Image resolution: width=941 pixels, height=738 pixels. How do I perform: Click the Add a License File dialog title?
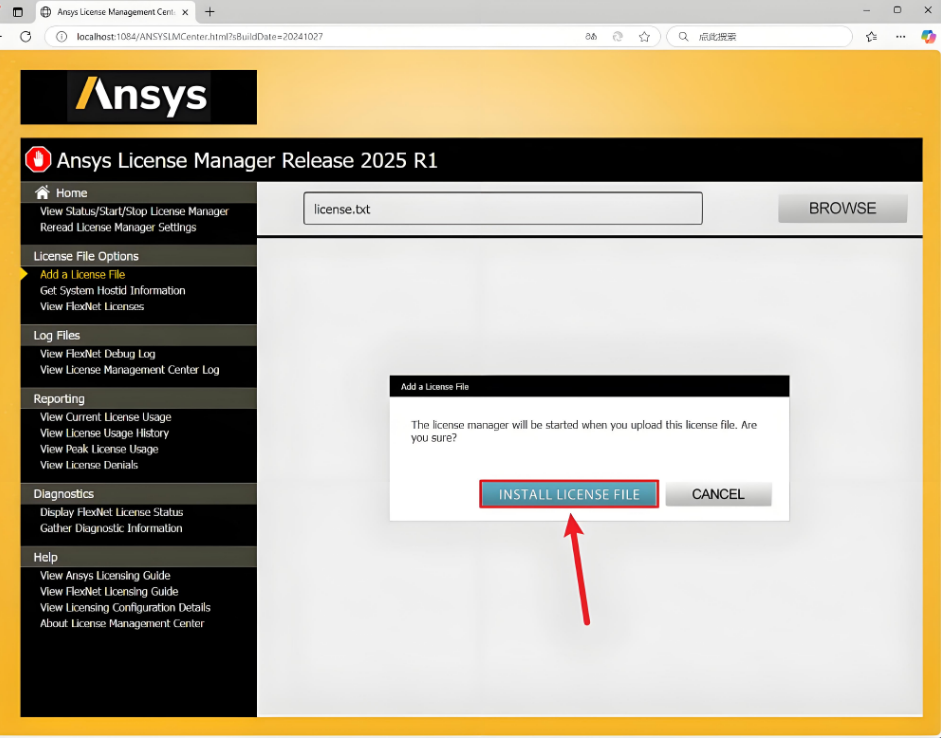pos(434,387)
